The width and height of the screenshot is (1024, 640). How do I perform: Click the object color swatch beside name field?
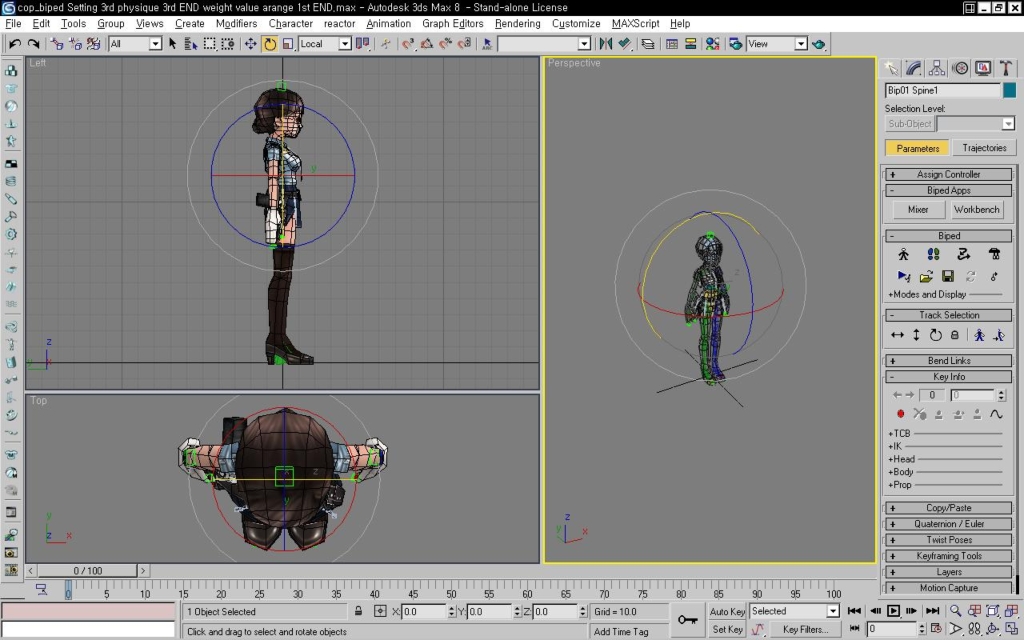click(1009, 90)
